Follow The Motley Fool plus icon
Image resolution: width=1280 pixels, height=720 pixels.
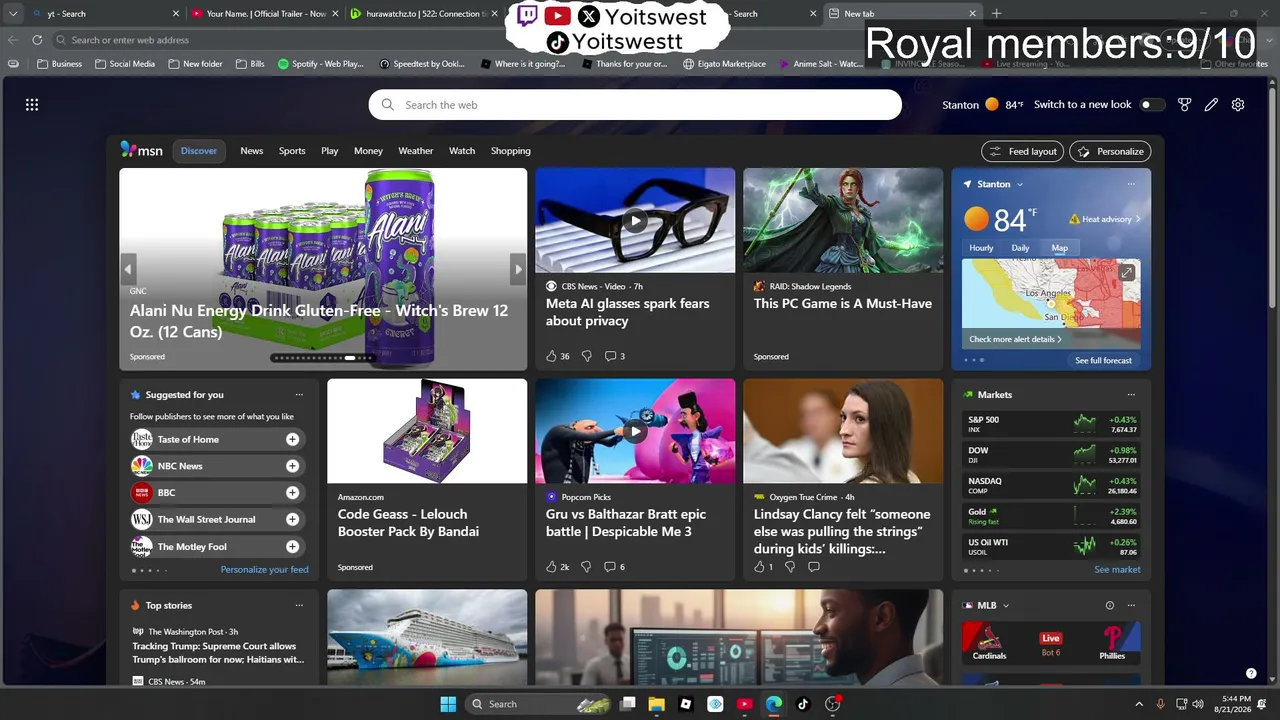(292, 546)
